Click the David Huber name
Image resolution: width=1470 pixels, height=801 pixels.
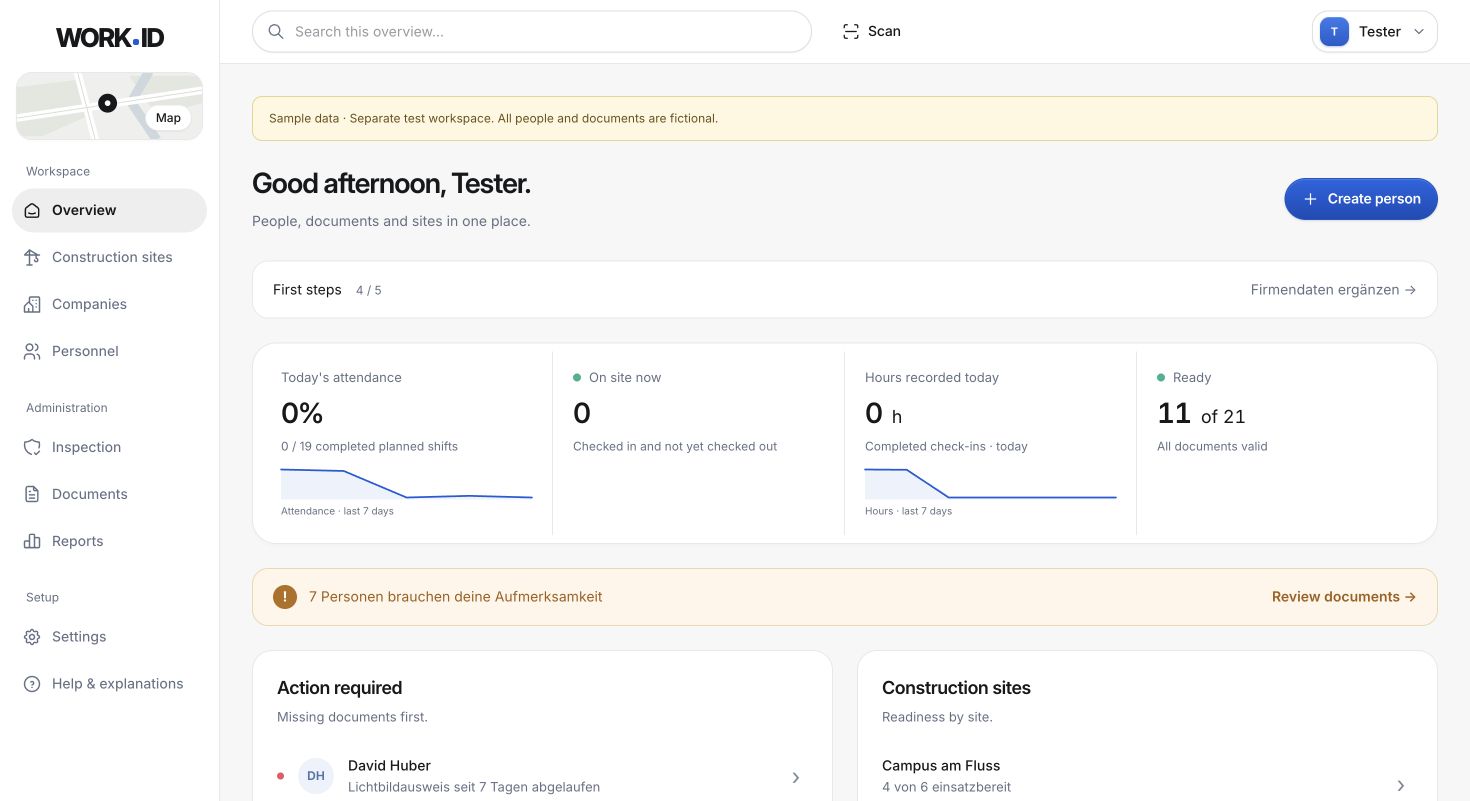point(389,766)
